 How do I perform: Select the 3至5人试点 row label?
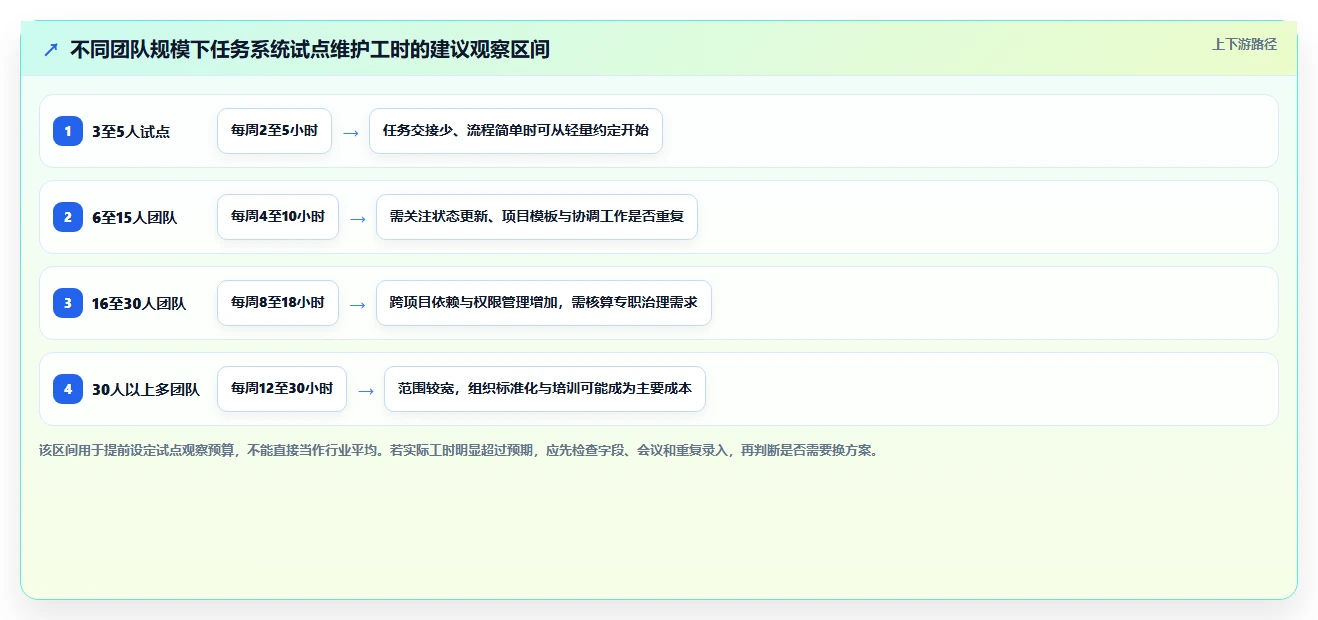(131, 132)
